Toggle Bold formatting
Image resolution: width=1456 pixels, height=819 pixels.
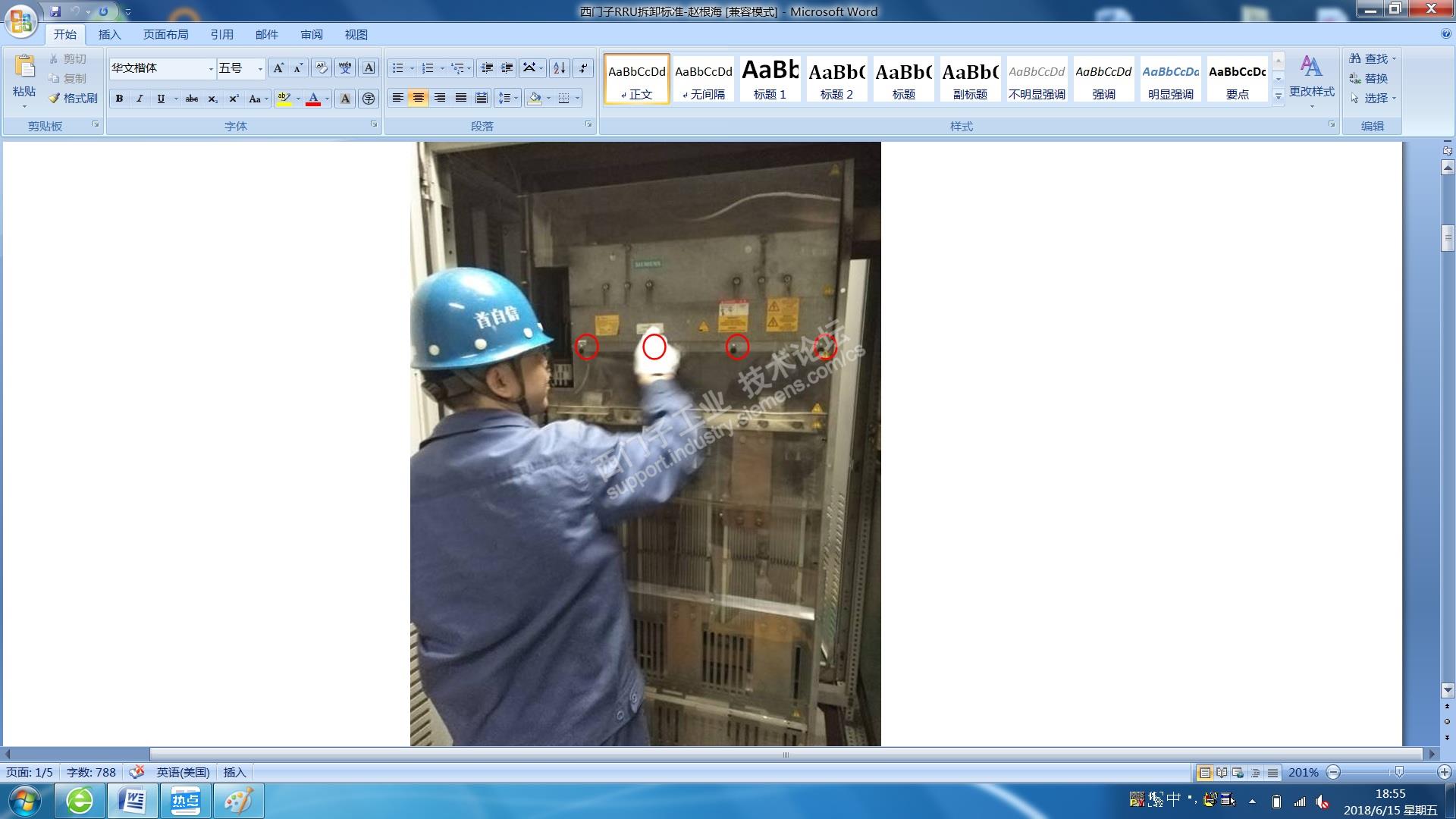coord(119,99)
